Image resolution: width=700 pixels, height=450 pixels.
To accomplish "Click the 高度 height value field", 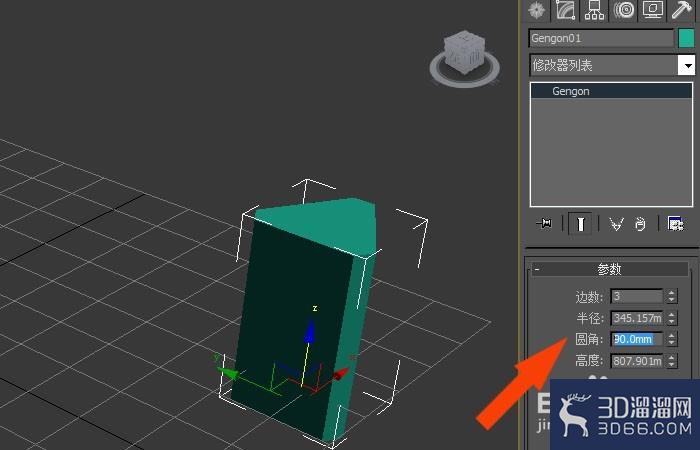I will (x=637, y=361).
